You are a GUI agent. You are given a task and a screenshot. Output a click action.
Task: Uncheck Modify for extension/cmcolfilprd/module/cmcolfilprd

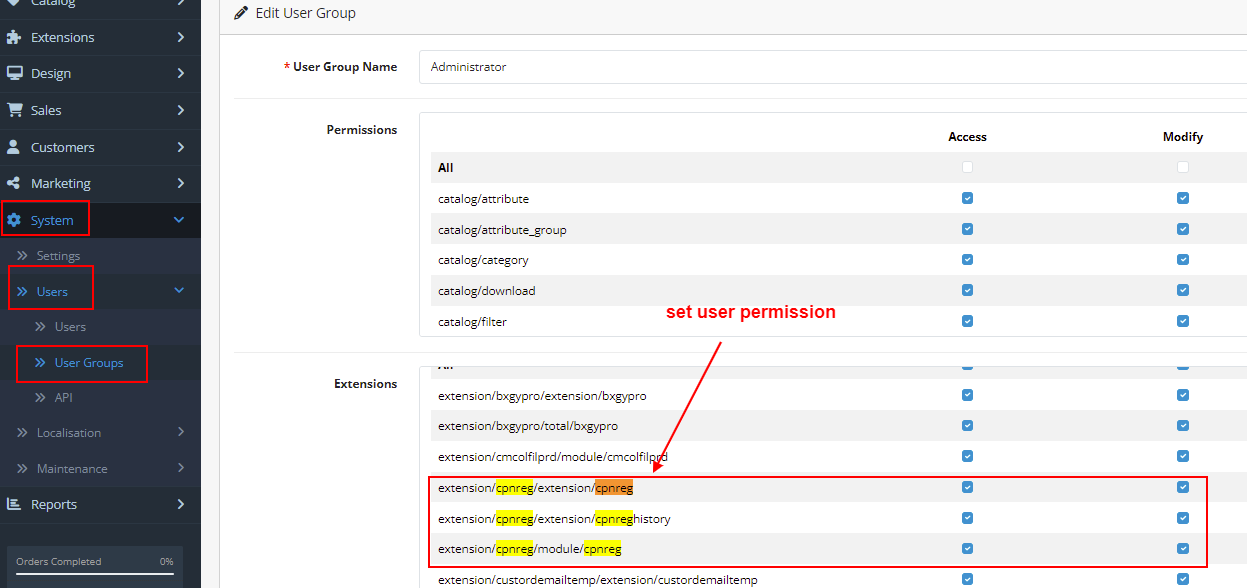(1183, 456)
